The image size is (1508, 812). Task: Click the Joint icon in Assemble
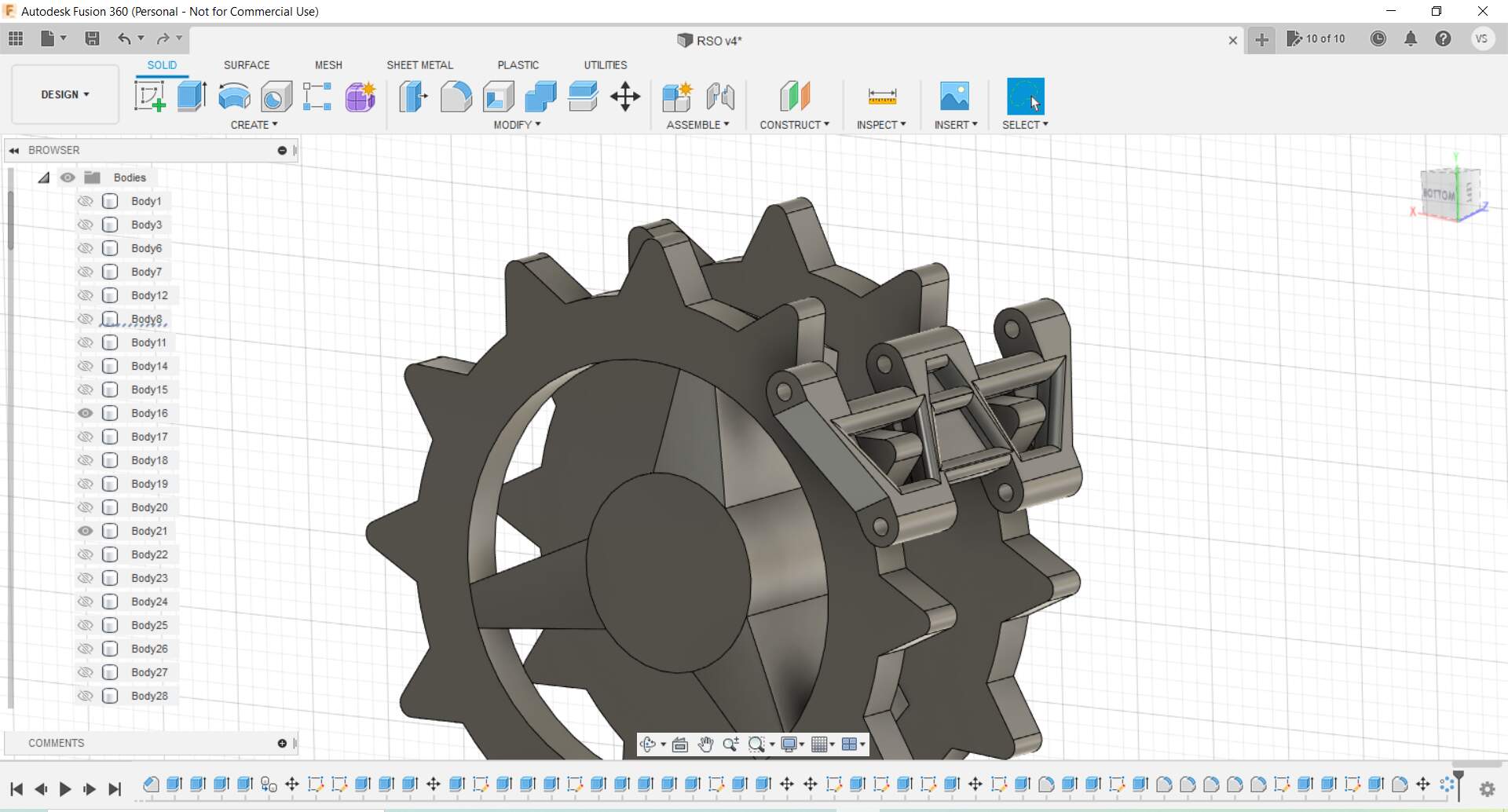719,97
